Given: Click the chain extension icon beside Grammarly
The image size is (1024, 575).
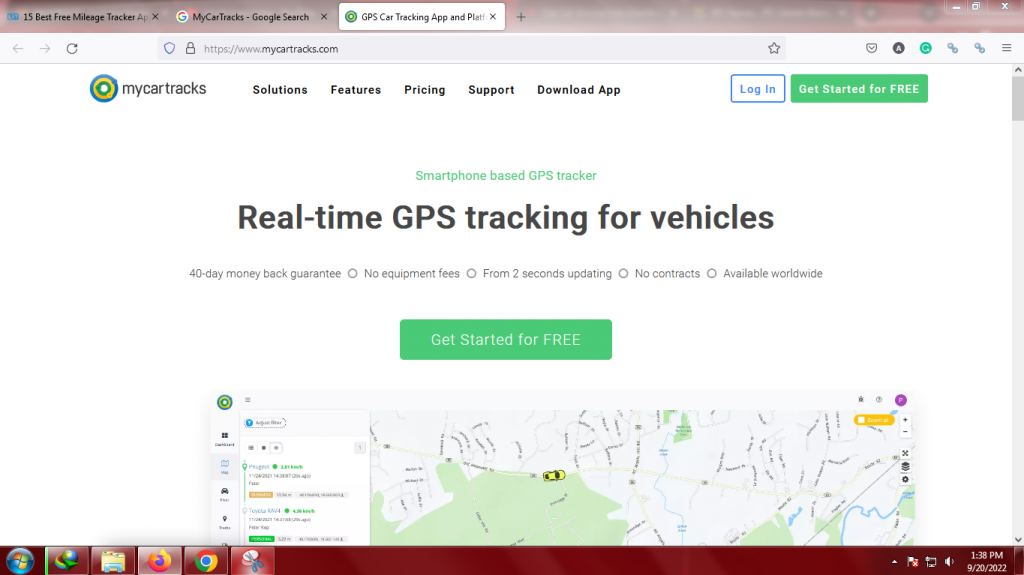Looking at the screenshot, I should pyautogui.click(x=953, y=48).
